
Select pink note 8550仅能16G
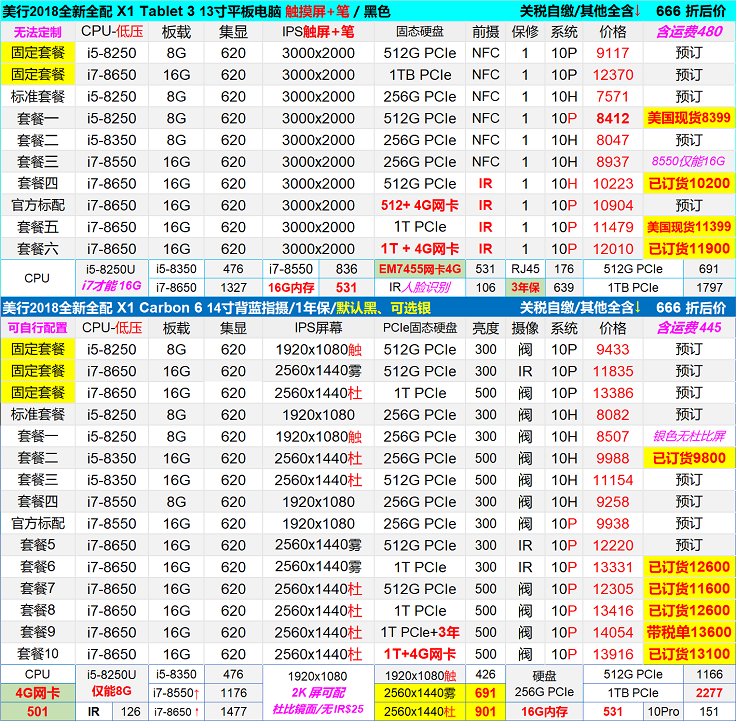point(689,161)
